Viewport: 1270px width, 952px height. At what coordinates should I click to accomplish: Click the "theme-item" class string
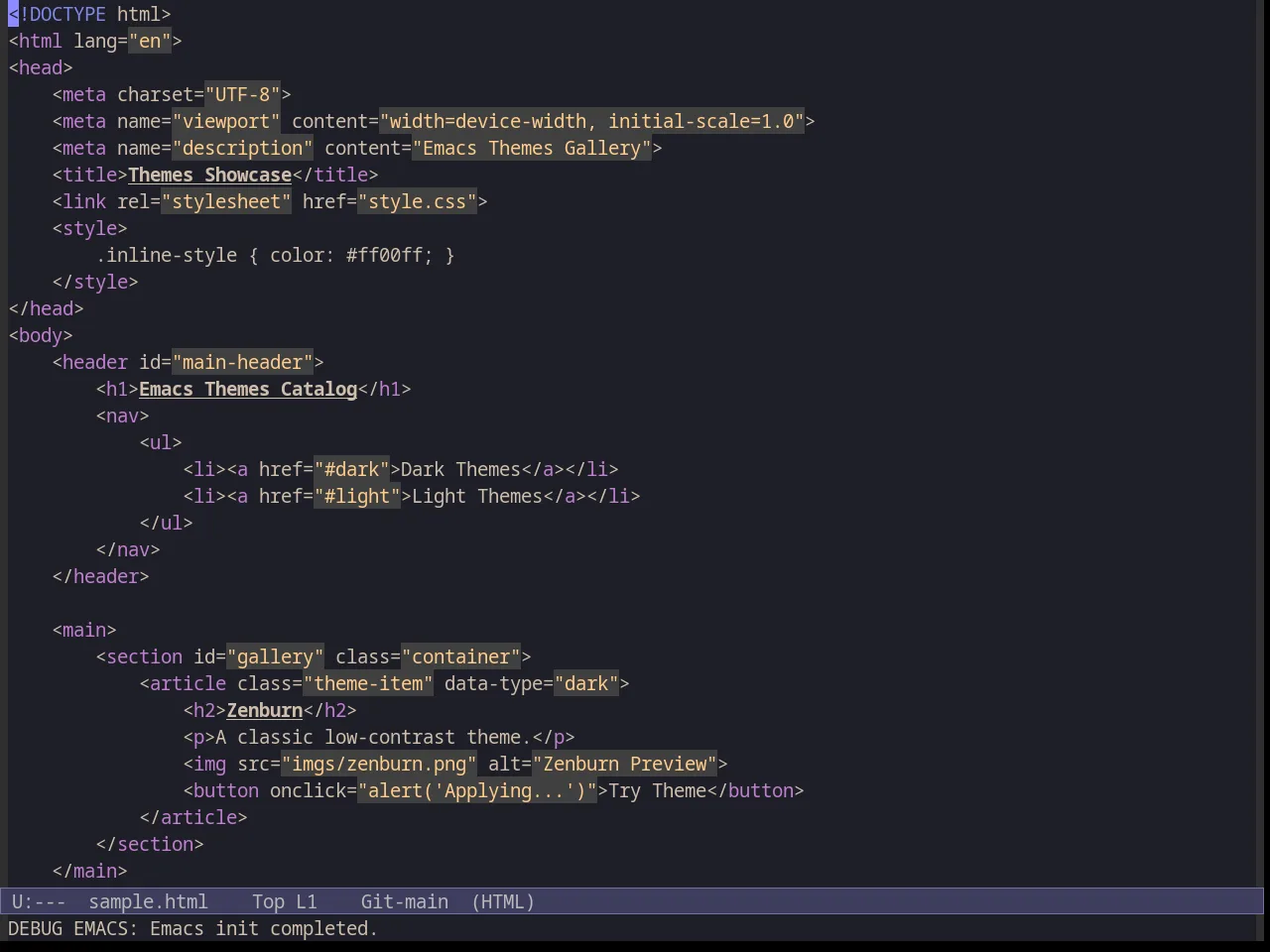pyautogui.click(x=368, y=683)
